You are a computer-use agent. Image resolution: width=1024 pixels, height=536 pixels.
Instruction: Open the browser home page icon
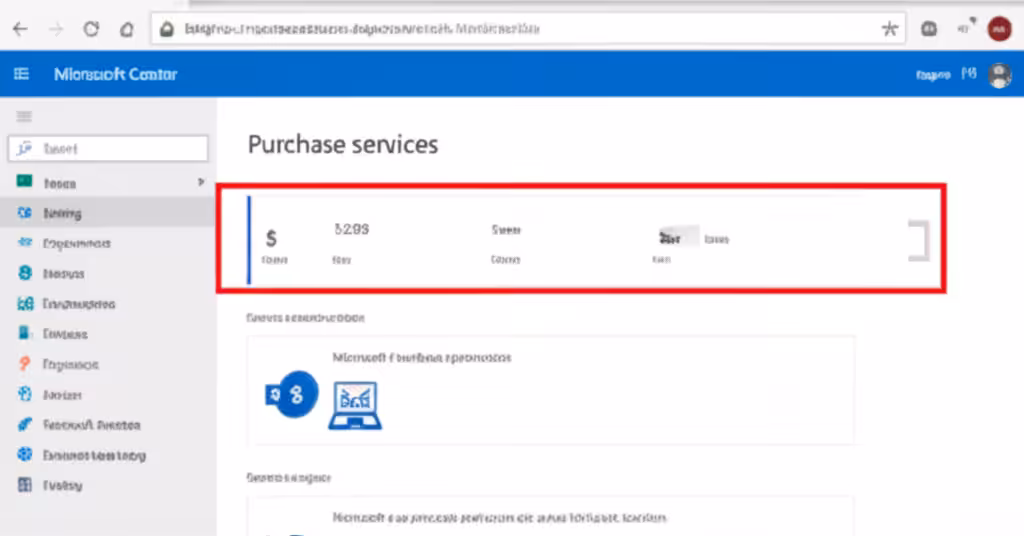[127, 29]
